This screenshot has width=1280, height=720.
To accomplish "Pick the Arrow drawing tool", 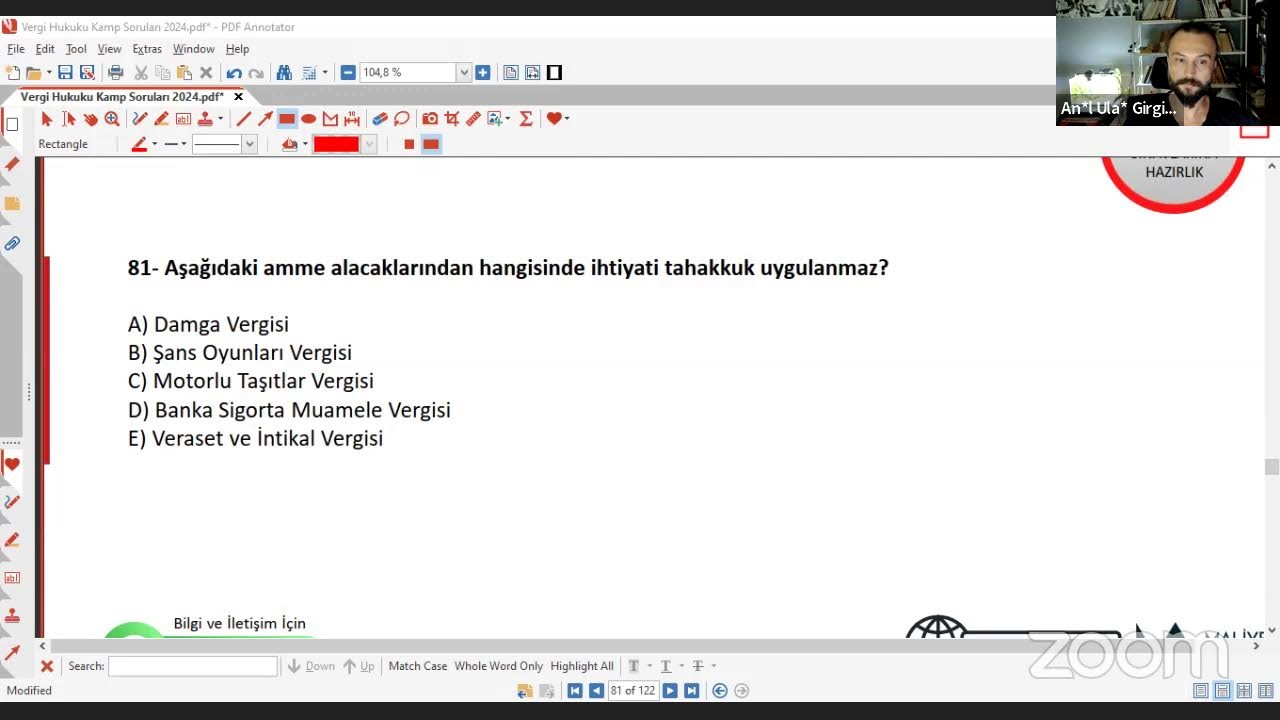I will pos(265,118).
